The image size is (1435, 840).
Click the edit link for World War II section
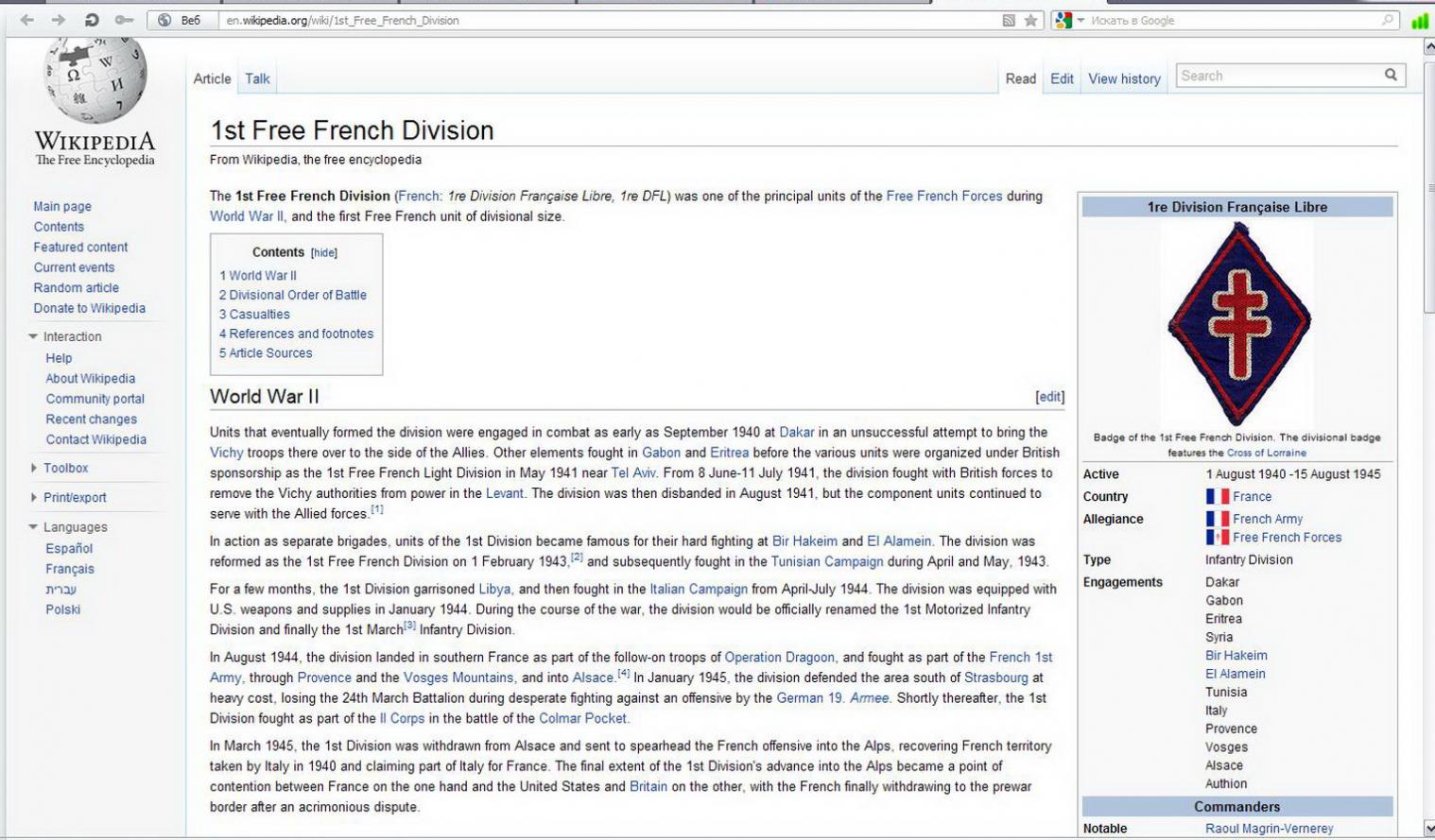pos(1049,397)
